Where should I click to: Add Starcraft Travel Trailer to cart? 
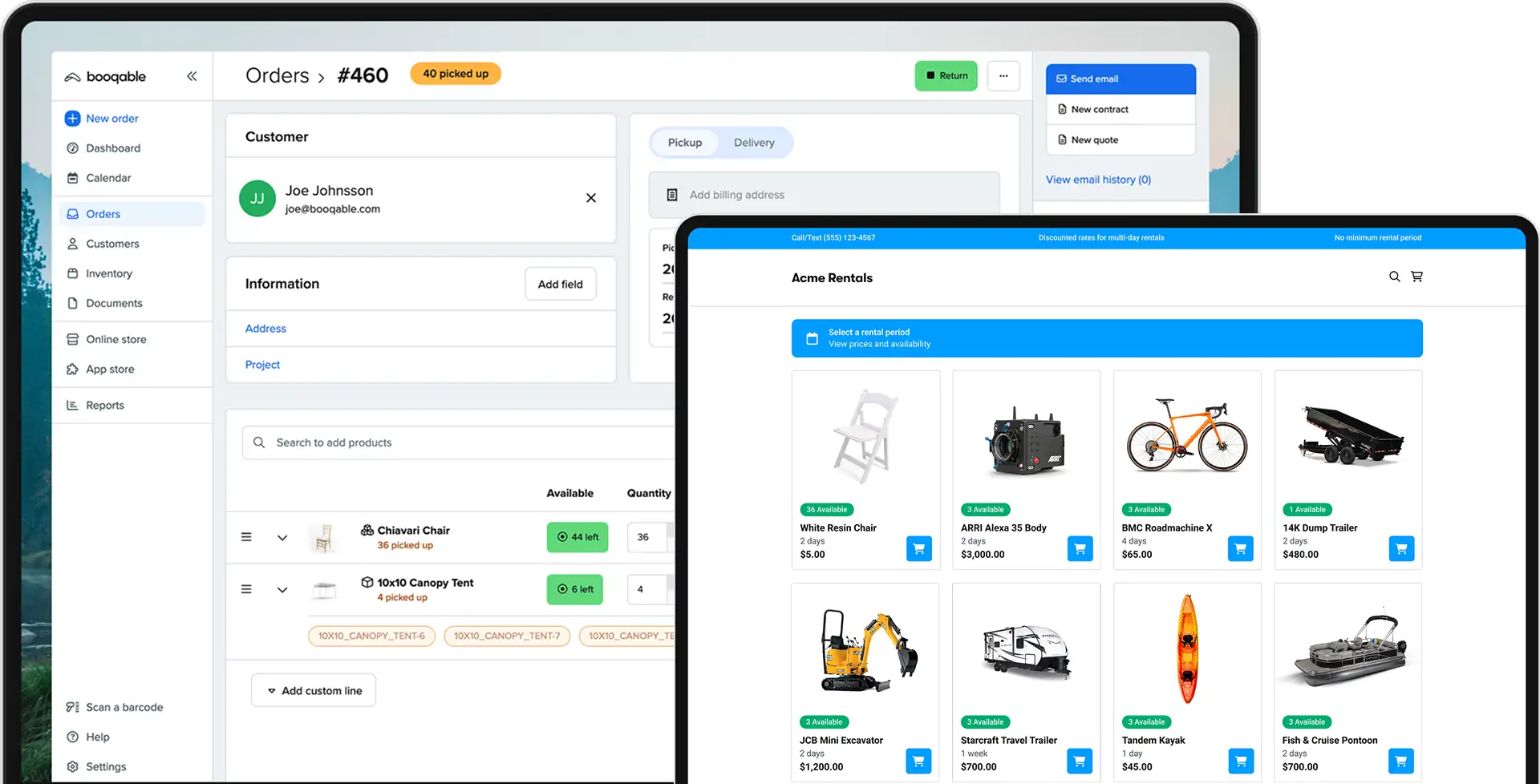[x=1080, y=762]
